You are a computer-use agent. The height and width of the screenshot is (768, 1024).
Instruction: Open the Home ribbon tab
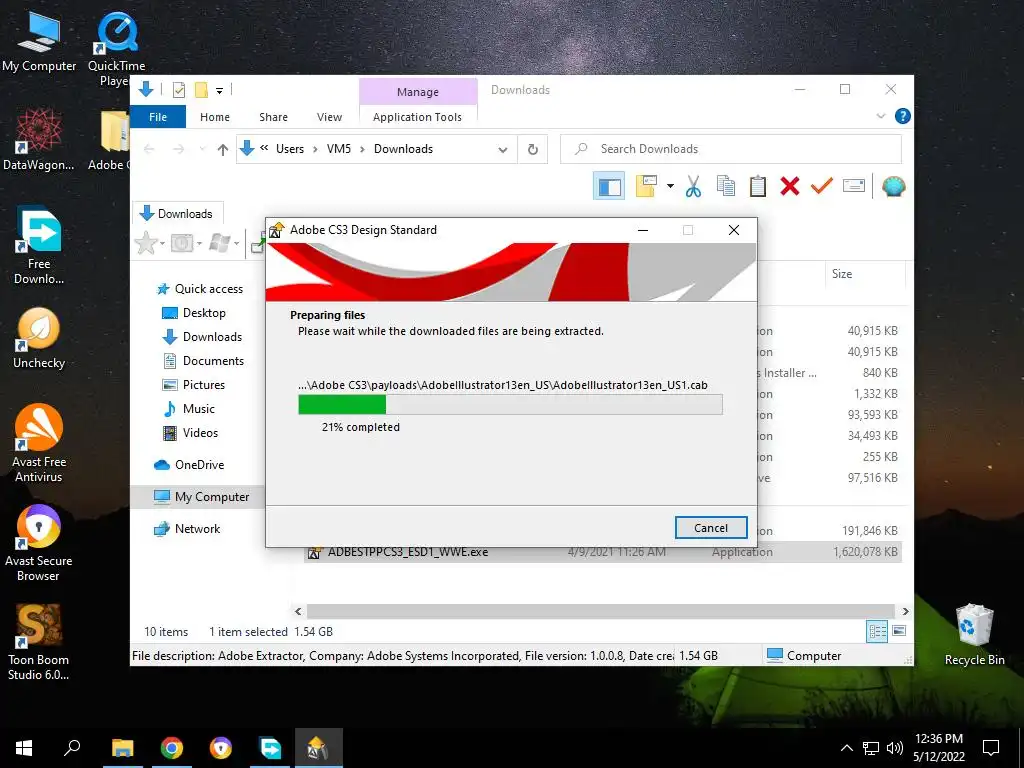coord(215,117)
